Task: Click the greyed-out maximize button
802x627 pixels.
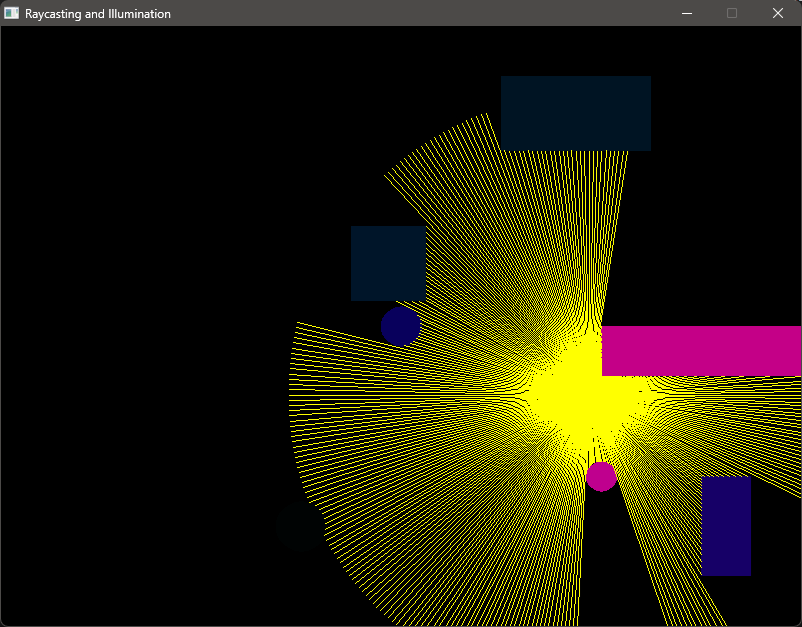Action: pos(732,13)
